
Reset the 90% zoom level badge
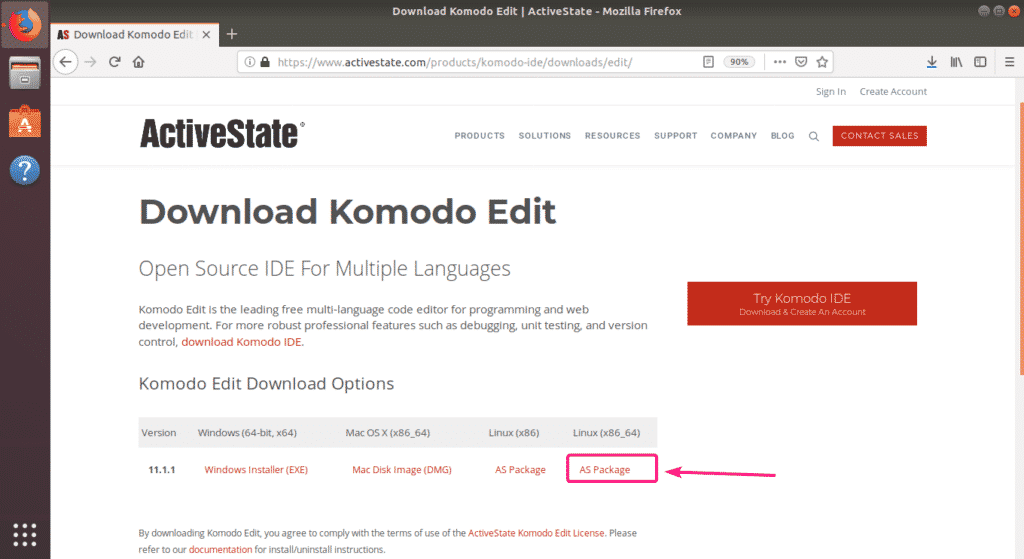tap(739, 62)
